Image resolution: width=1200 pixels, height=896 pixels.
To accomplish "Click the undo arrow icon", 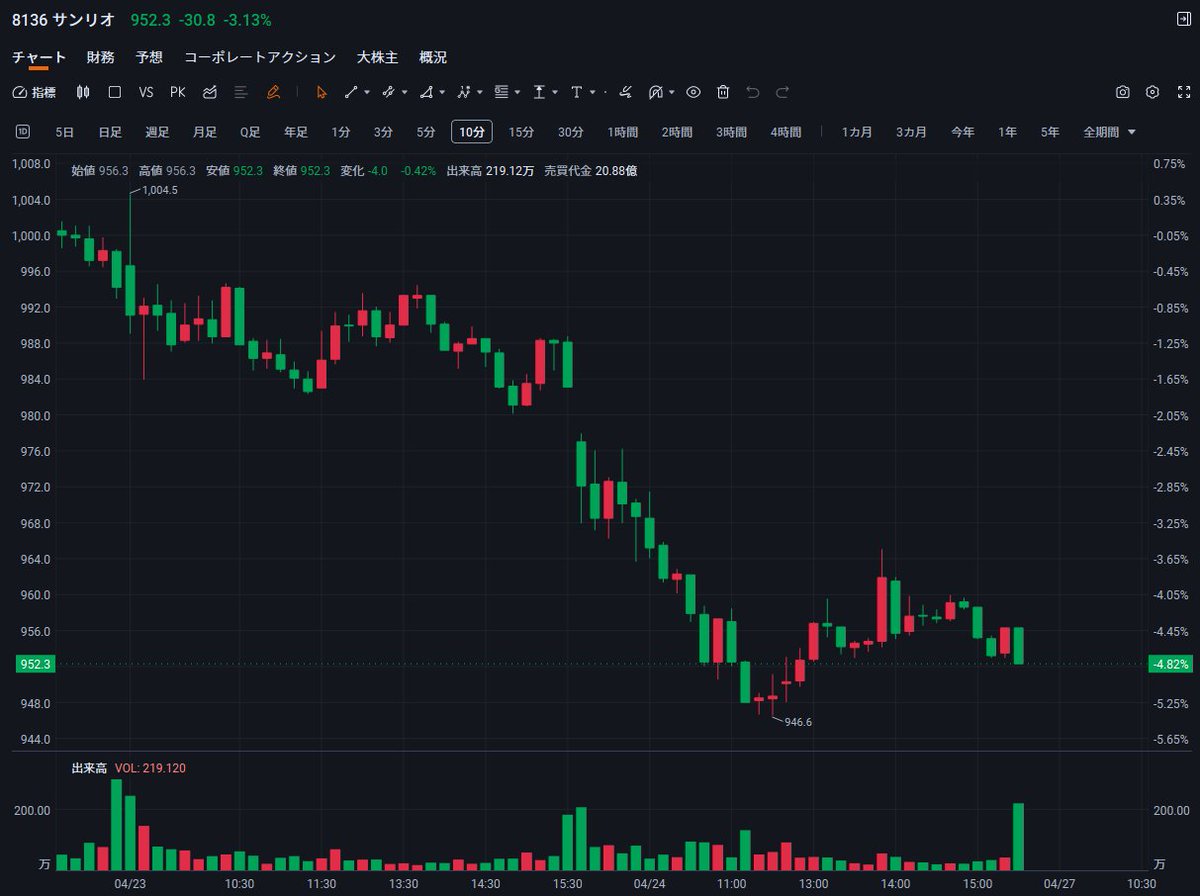I will tap(753, 92).
